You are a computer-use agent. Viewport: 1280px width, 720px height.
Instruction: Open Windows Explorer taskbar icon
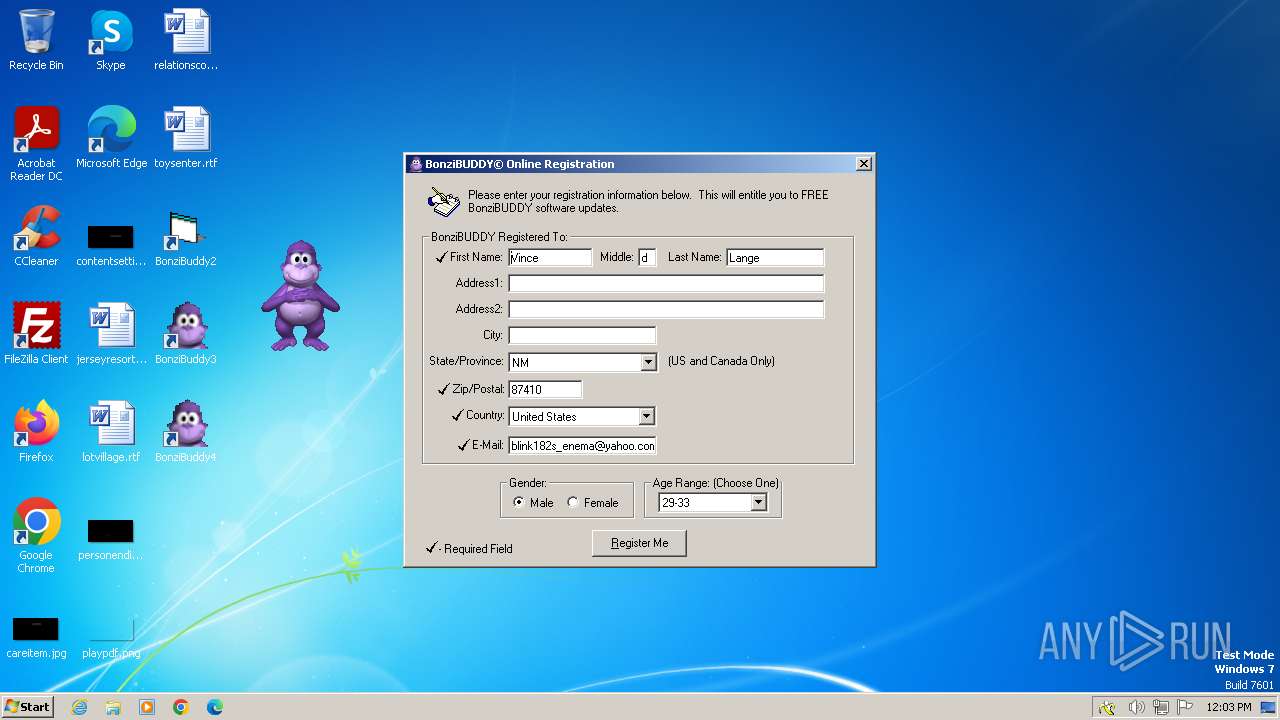point(113,707)
